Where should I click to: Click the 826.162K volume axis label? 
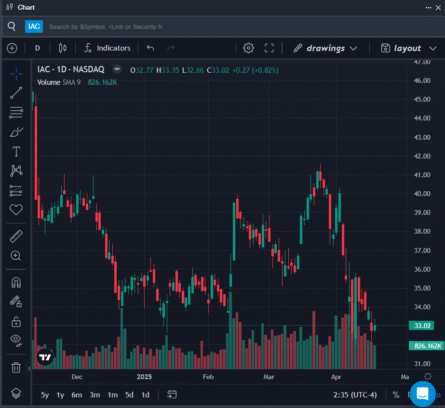[427, 346]
